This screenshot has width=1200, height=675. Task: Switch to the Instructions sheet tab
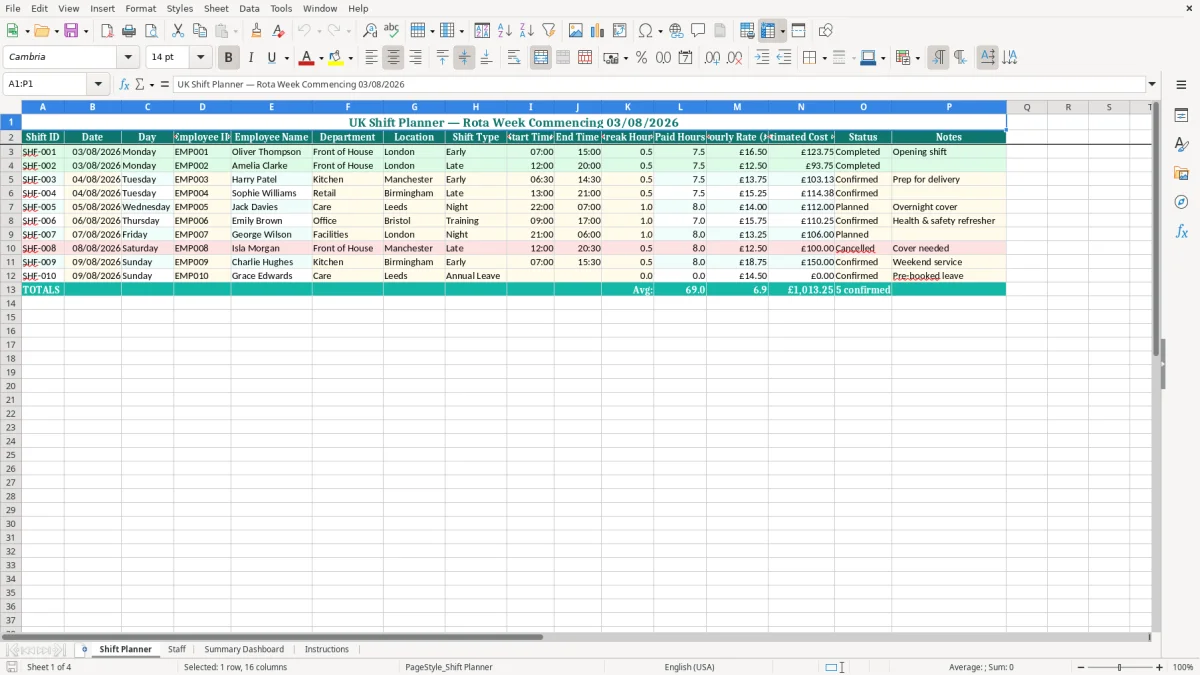tap(327, 649)
